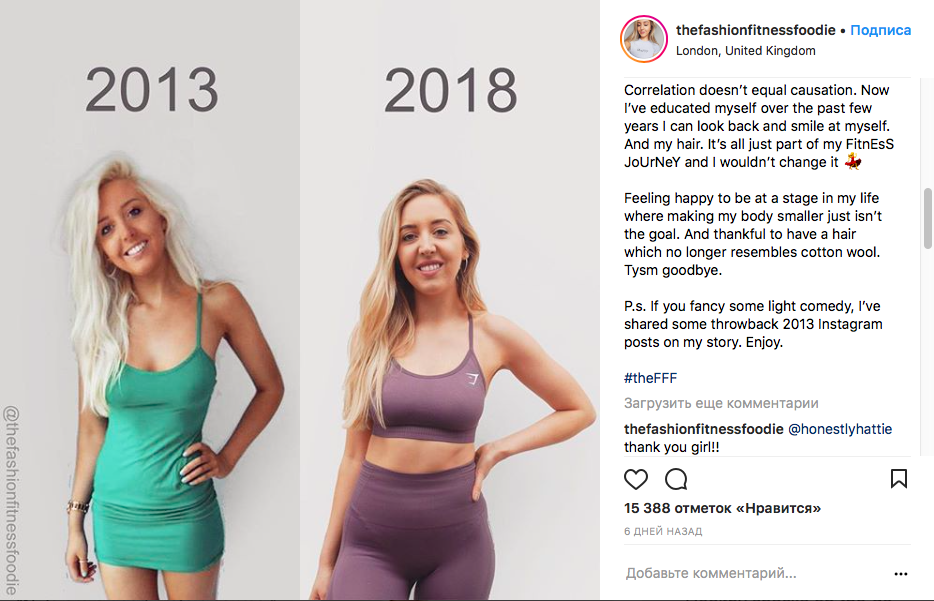
Task: Click the caption paragraph starting 'Feeling happy'
Action: click(x=752, y=234)
